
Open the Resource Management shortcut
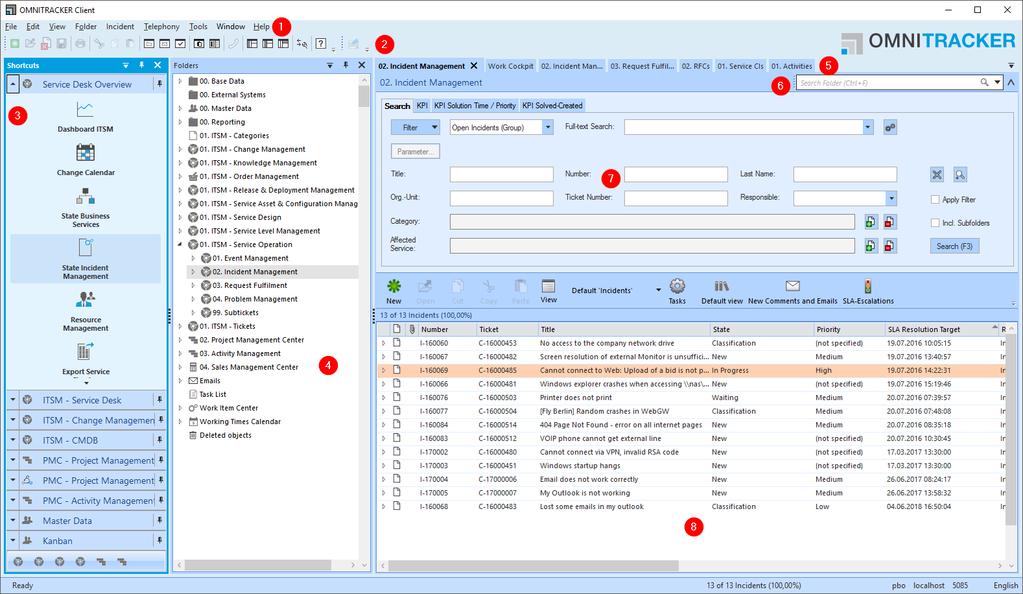coord(85,311)
